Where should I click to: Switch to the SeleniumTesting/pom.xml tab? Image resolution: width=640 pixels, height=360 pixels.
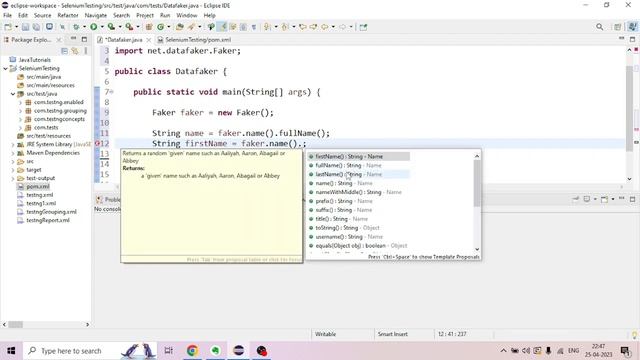[194, 40]
